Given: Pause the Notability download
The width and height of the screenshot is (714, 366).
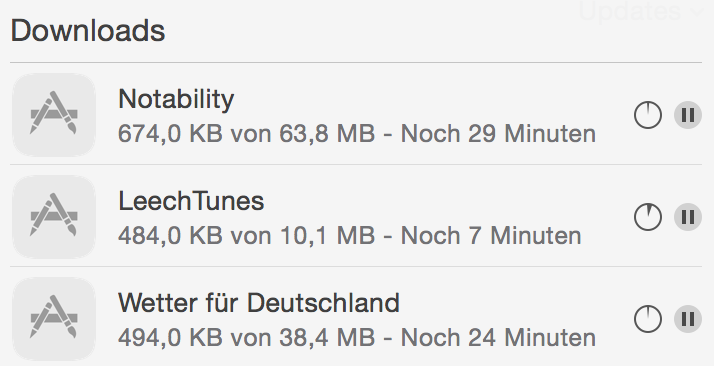Looking at the screenshot, I should [x=688, y=115].
